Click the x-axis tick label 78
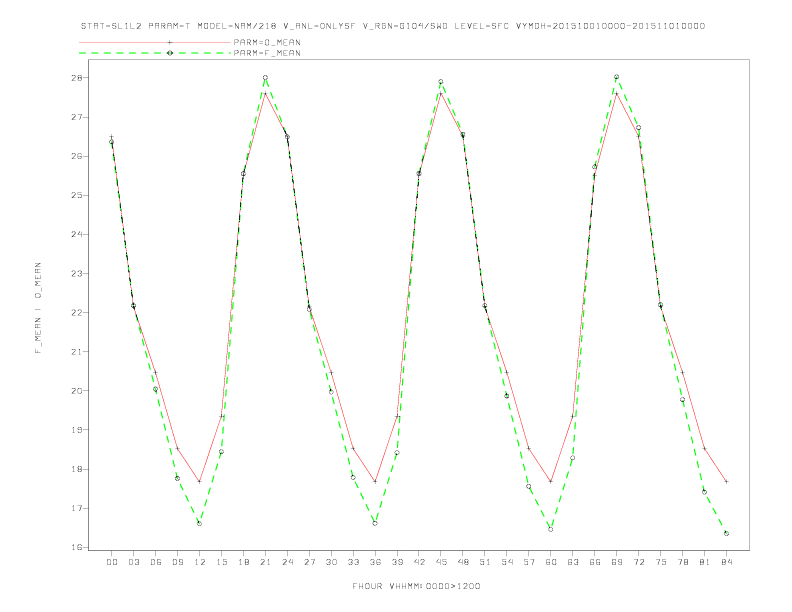This screenshot has height=612, width=792. (682, 562)
